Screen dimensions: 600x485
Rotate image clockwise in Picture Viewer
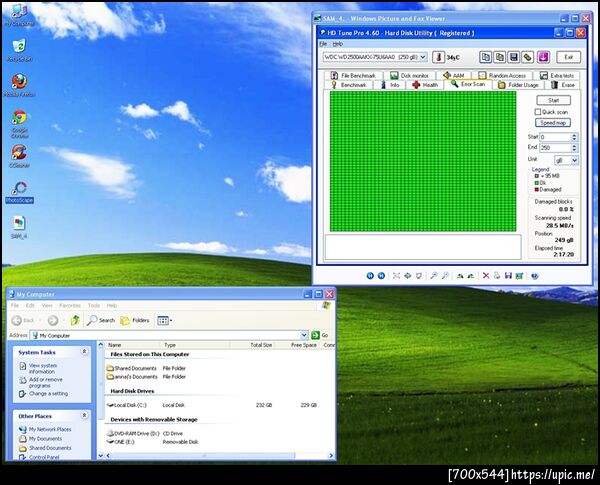[460, 276]
